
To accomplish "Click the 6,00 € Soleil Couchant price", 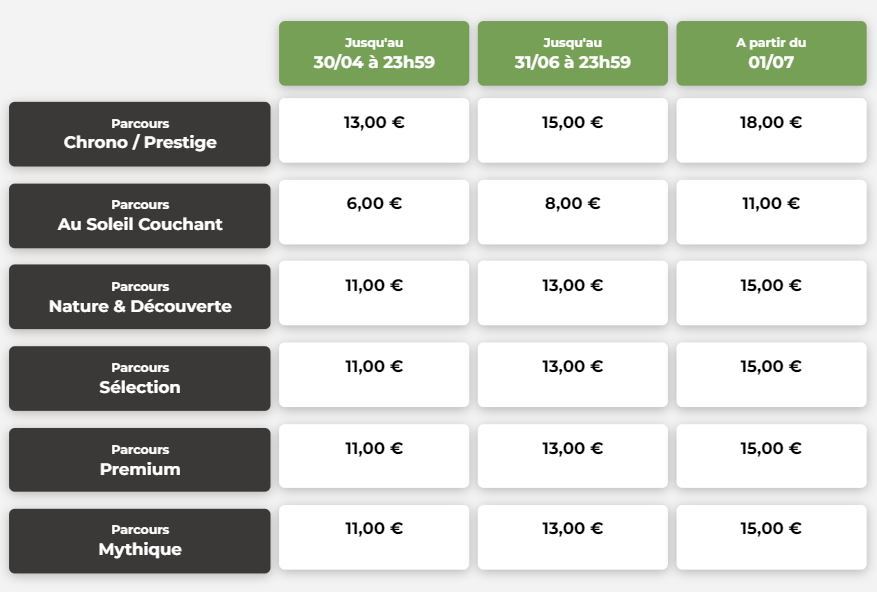I will 374,212.
